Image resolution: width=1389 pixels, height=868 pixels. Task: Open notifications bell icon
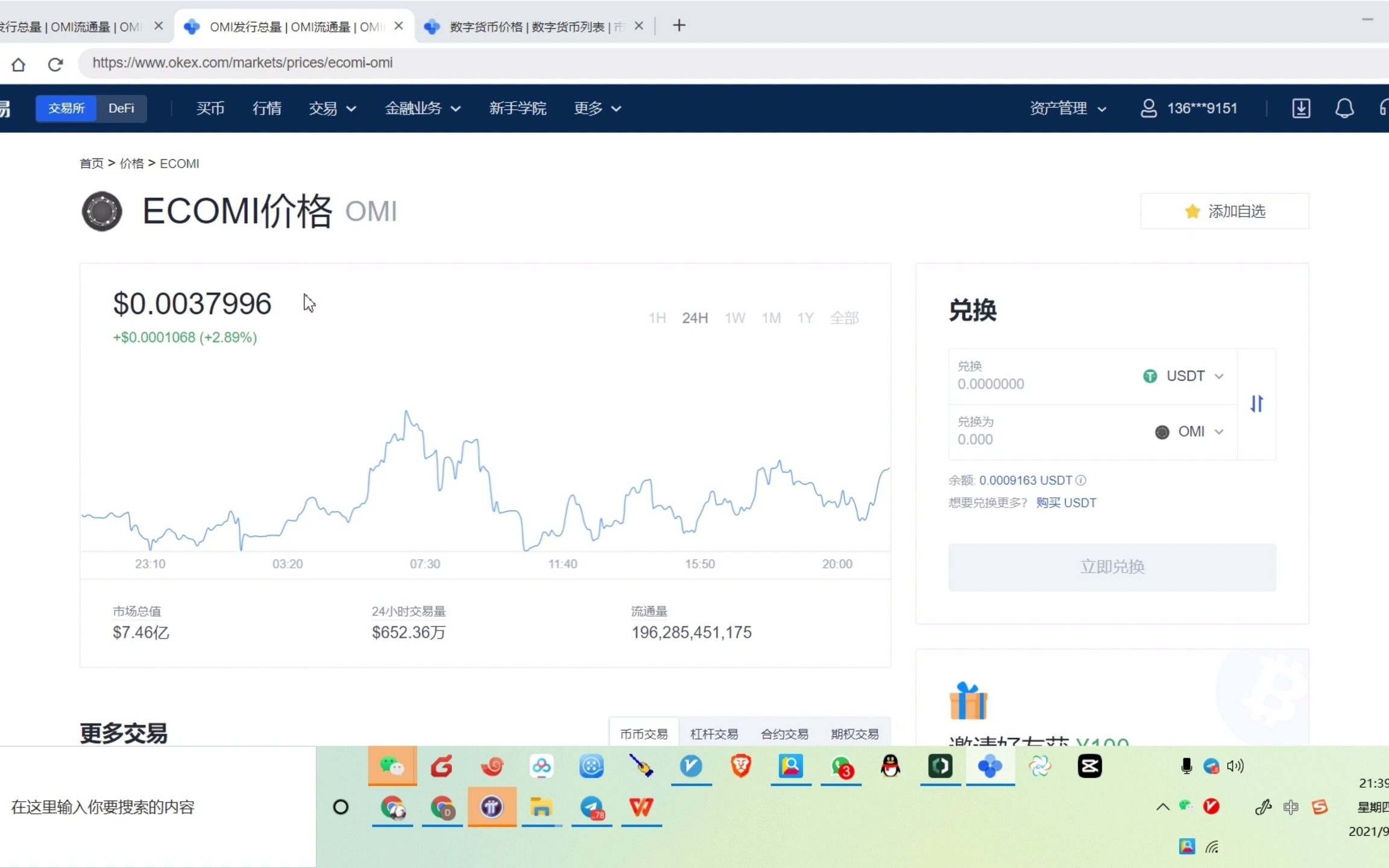pos(1344,108)
